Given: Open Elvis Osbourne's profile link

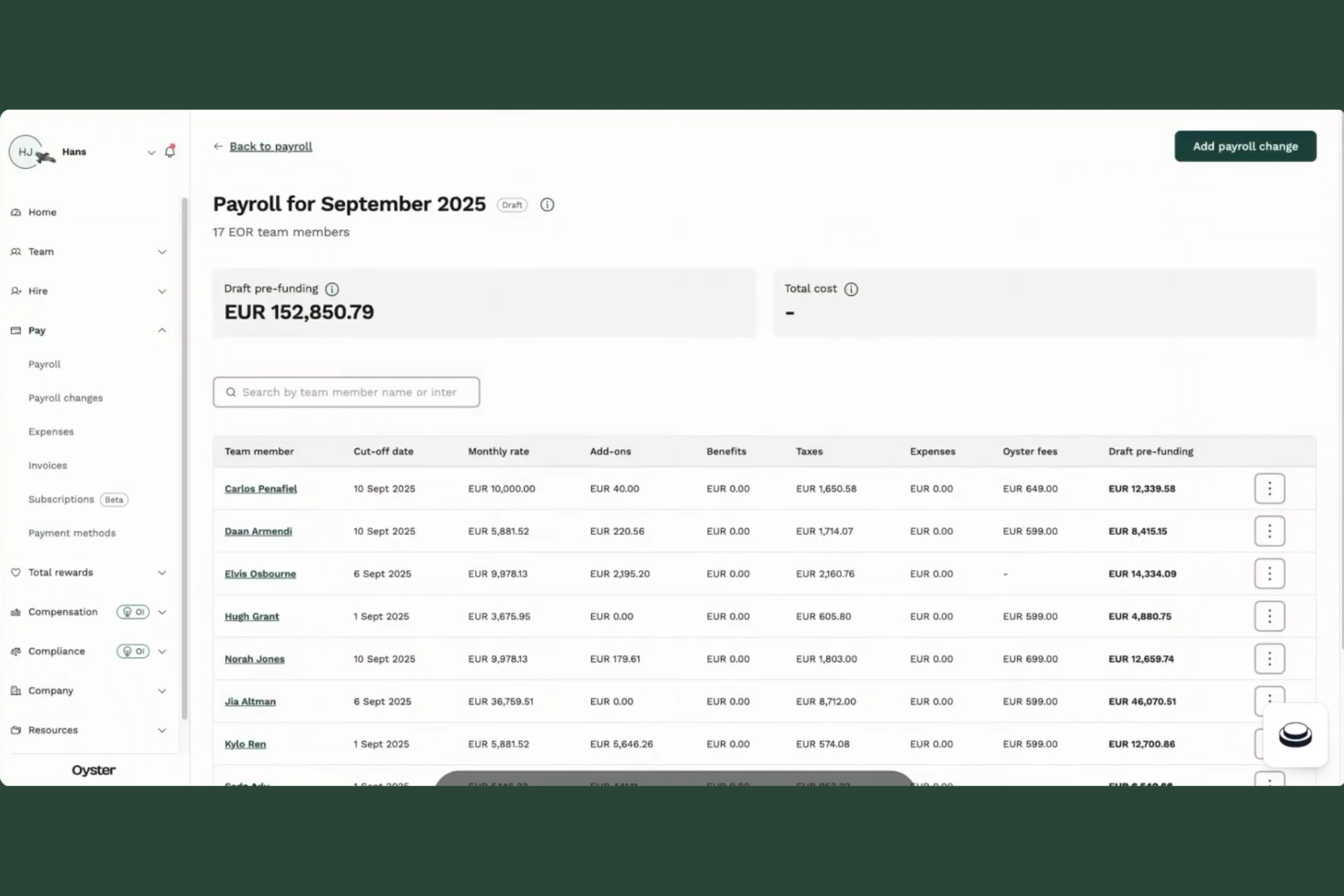Looking at the screenshot, I should 260,574.
